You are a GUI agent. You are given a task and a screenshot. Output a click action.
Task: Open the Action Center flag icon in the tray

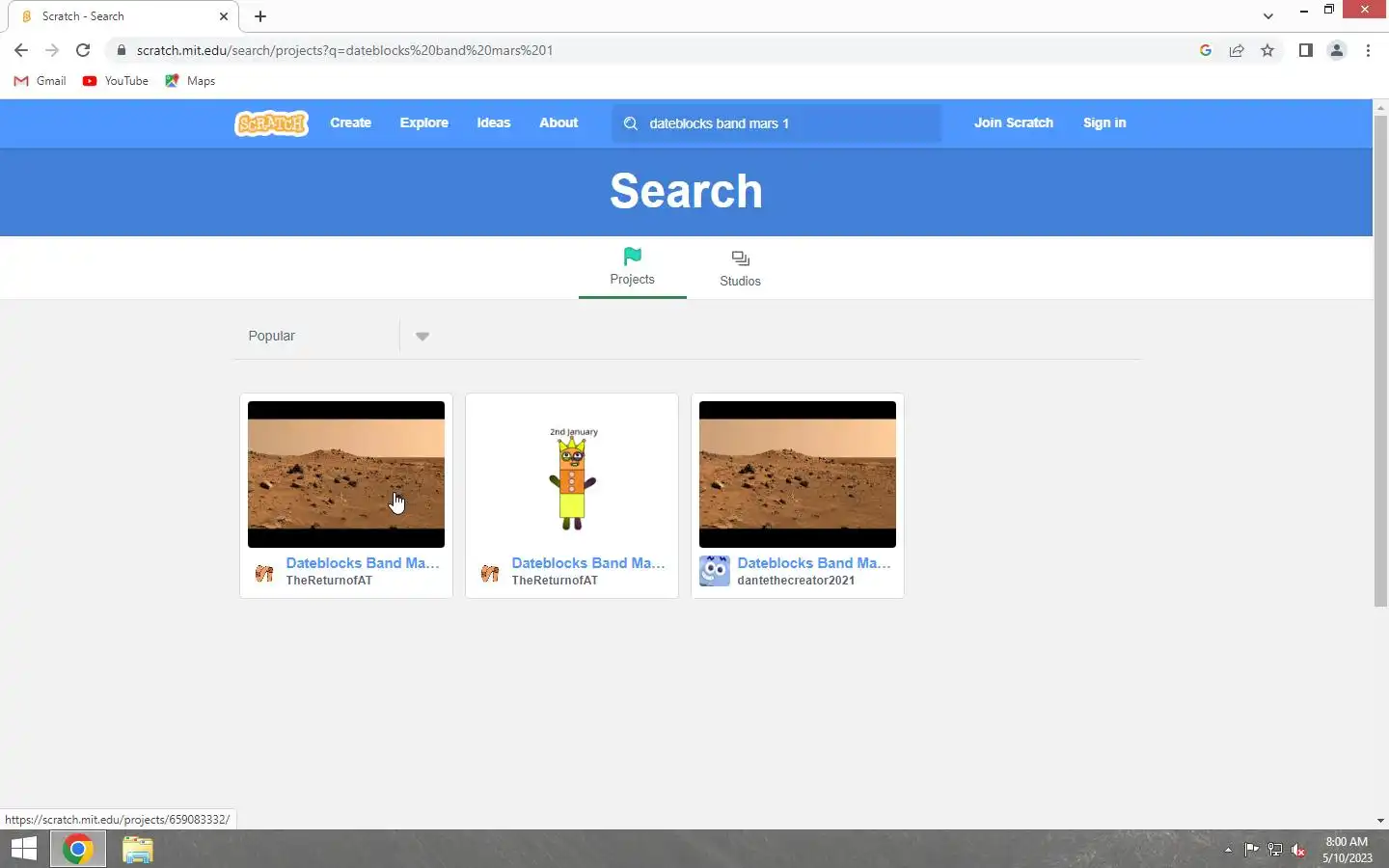[x=1252, y=850]
